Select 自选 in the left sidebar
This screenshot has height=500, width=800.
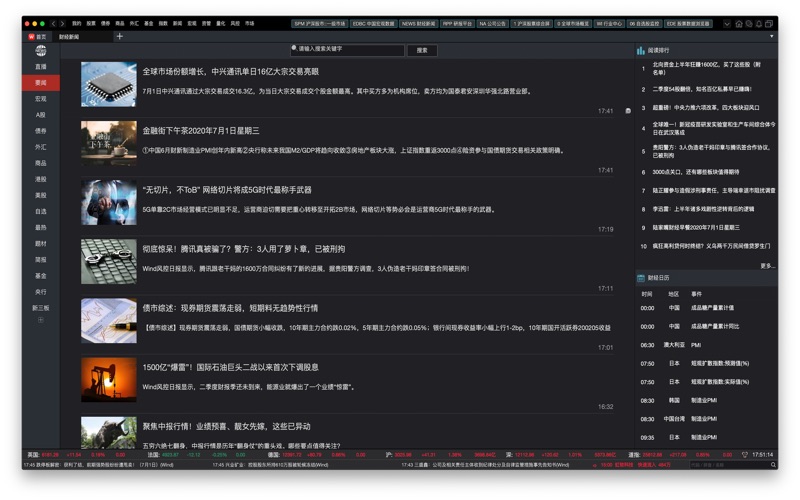(x=41, y=211)
